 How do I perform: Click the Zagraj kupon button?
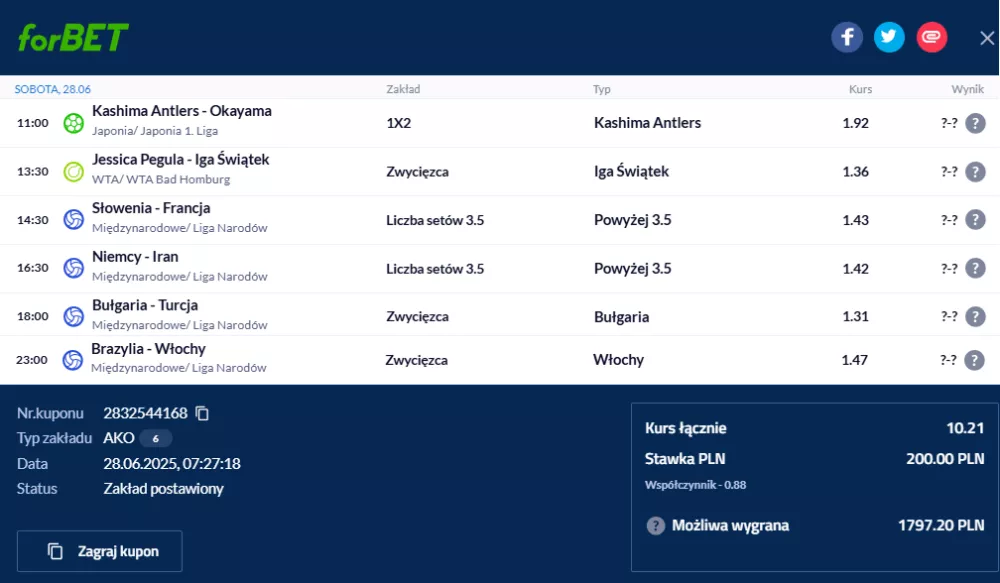[x=99, y=551]
